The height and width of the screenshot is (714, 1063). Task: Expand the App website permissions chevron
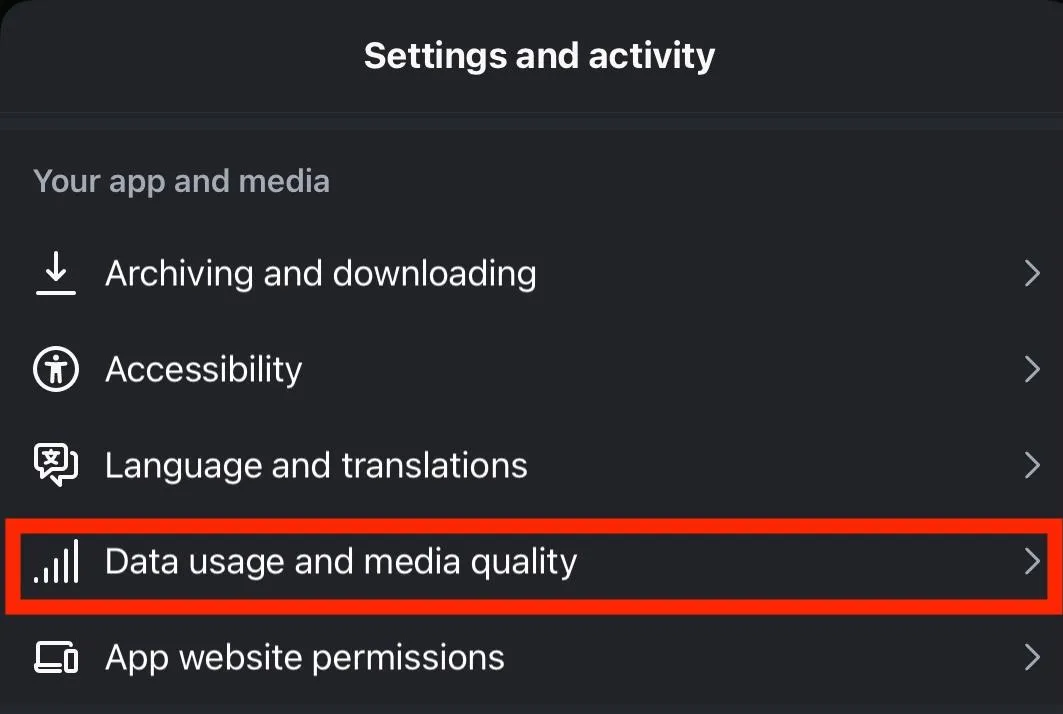point(1032,658)
